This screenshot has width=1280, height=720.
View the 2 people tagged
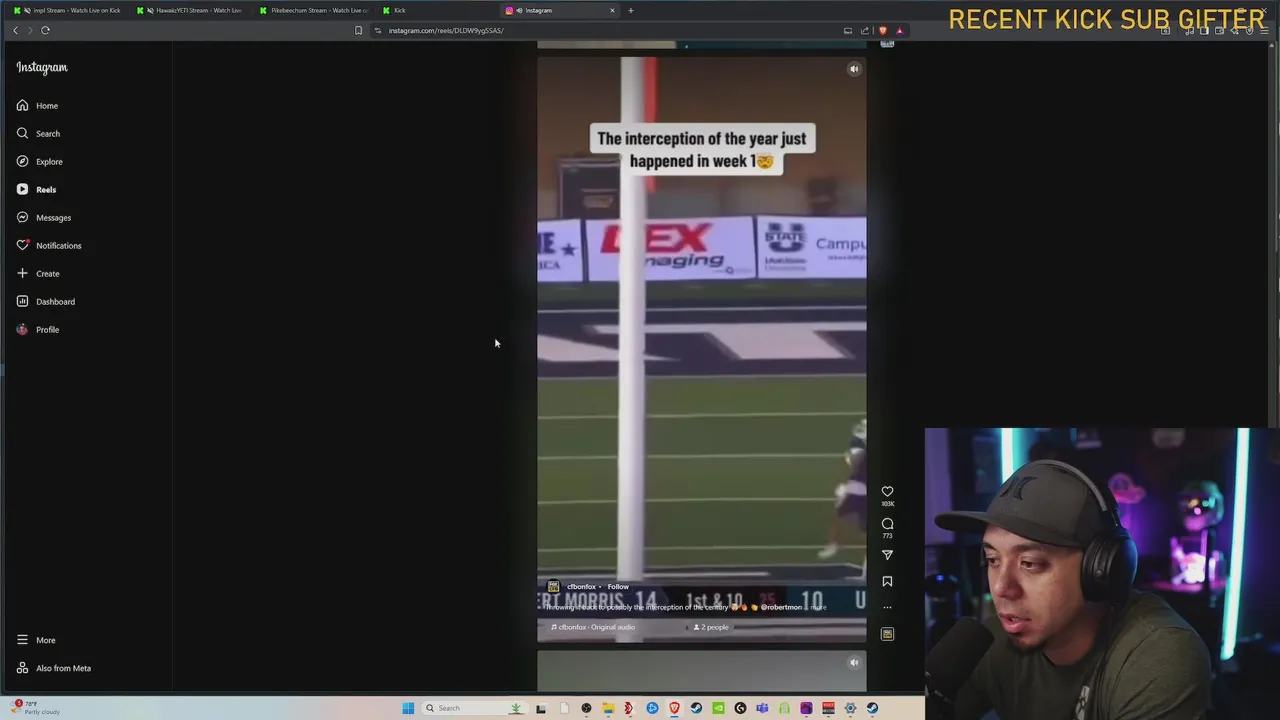(711, 627)
